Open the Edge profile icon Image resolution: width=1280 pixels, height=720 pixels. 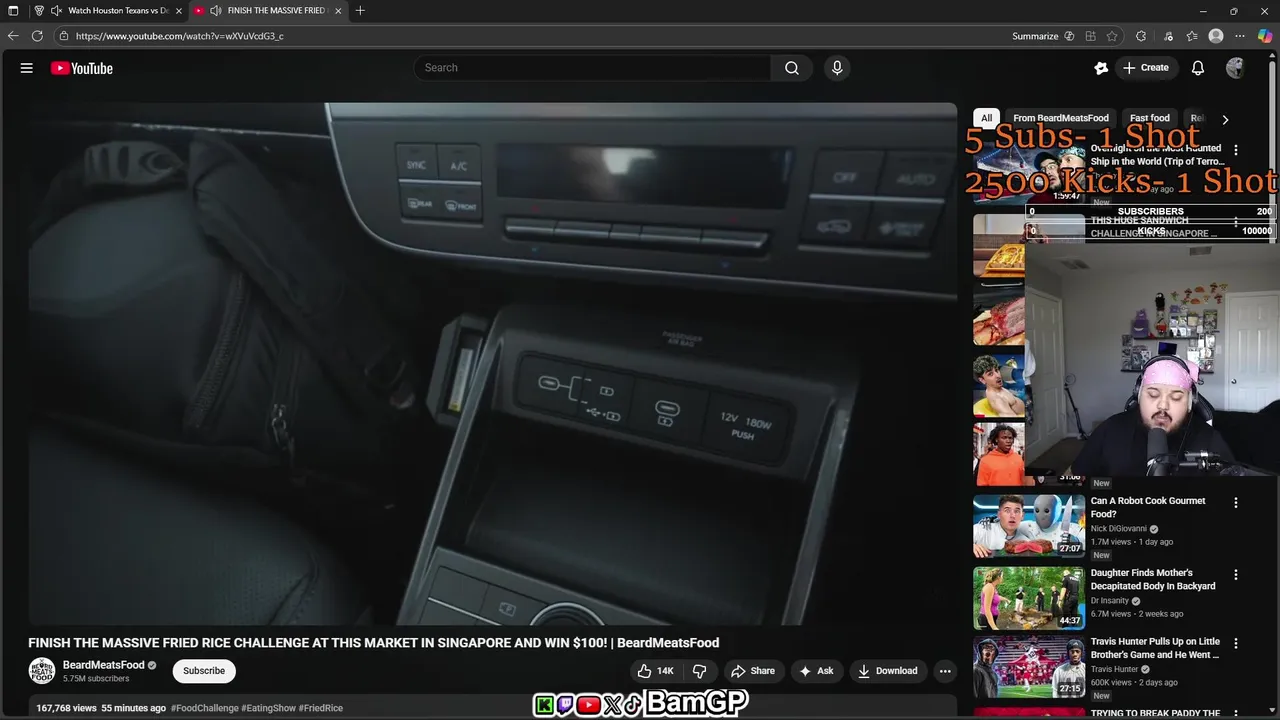(1216, 36)
